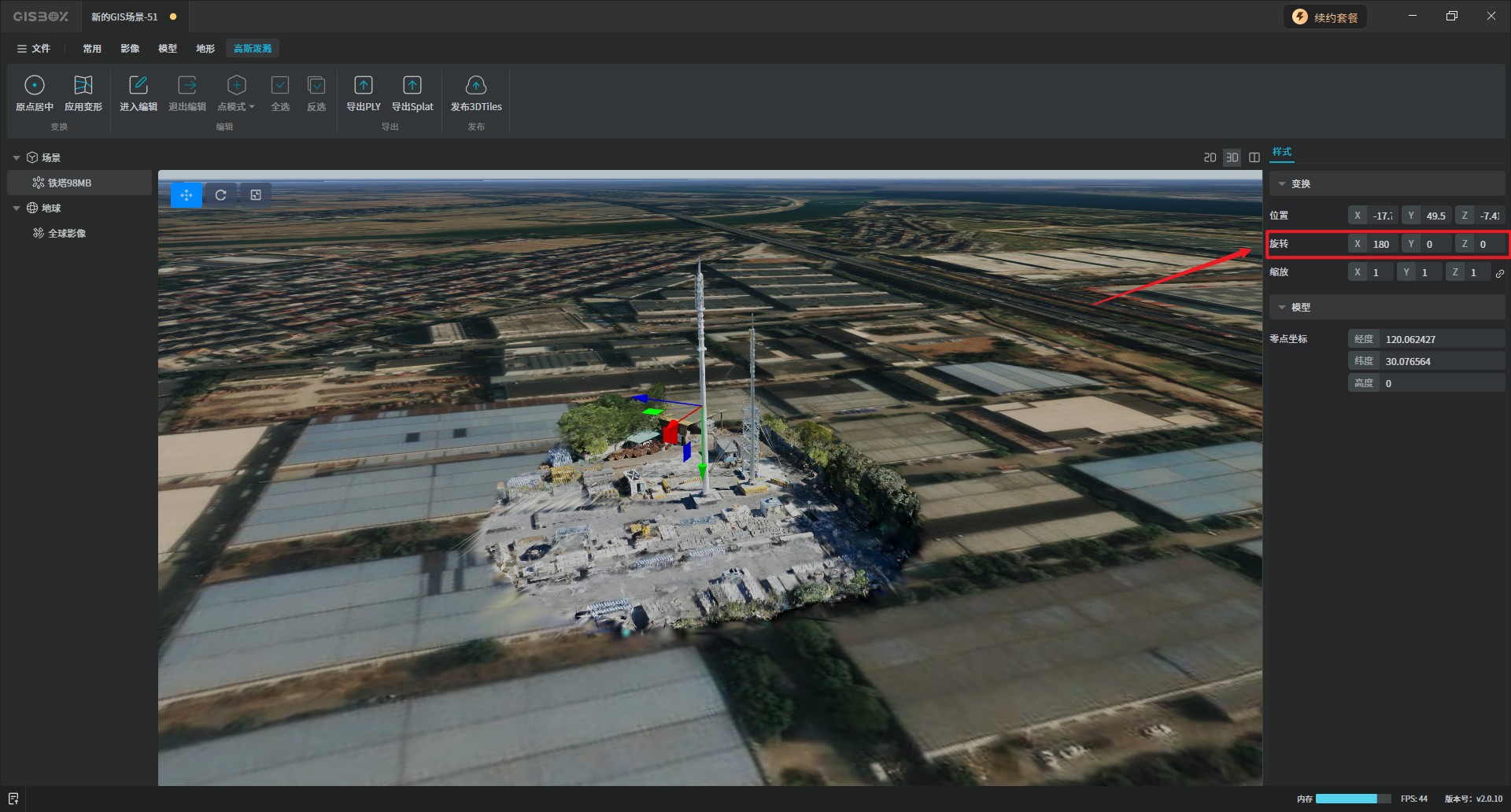Select the 应用变形 apply transform tool
1511x812 pixels.
pos(83,86)
